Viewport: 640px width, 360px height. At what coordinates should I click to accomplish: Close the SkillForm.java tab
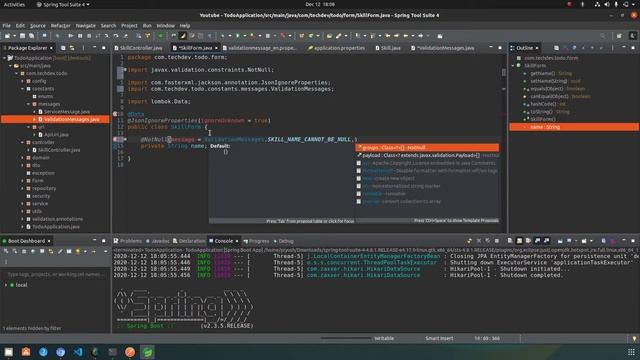tap(216, 48)
